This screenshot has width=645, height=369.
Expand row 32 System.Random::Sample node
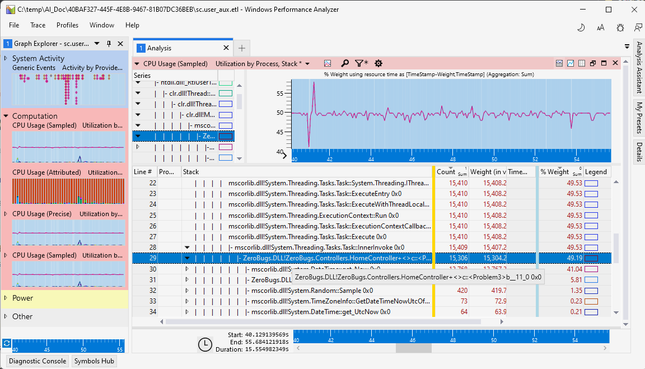click(x=187, y=290)
